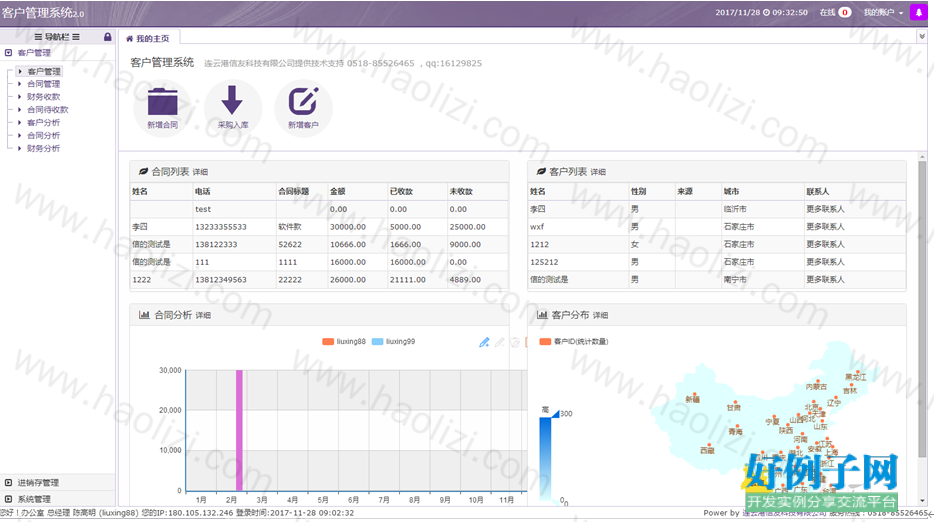Open 合同待收款 tree item
Image resolution: width=934 pixels, height=522 pixels.
point(48,110)
